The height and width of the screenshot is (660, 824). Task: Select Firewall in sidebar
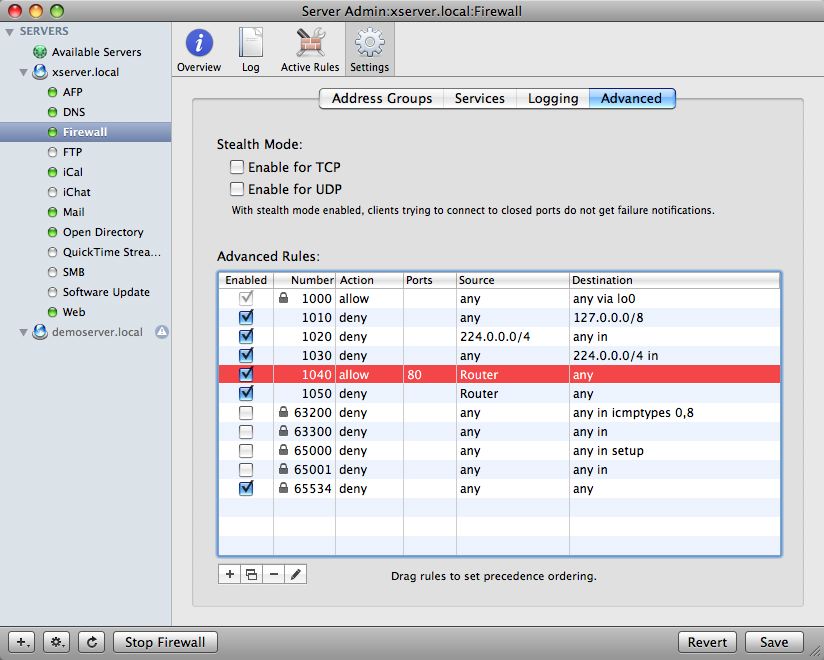point(85,132)
